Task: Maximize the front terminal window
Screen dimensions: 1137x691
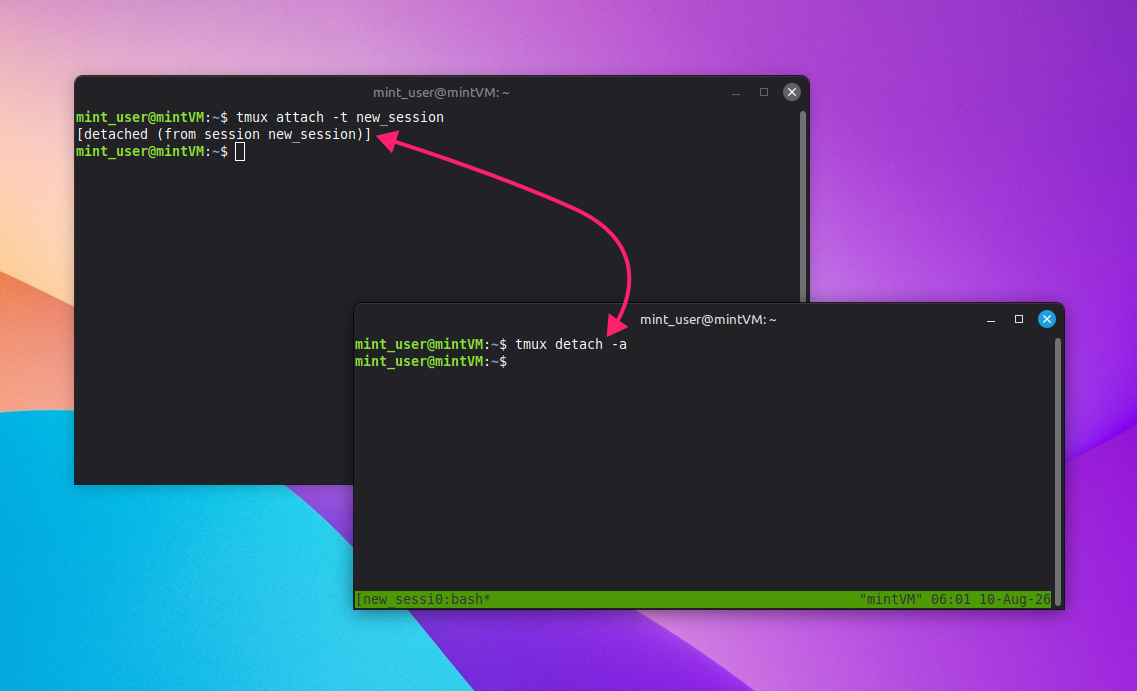Action: coord(1019,319)
